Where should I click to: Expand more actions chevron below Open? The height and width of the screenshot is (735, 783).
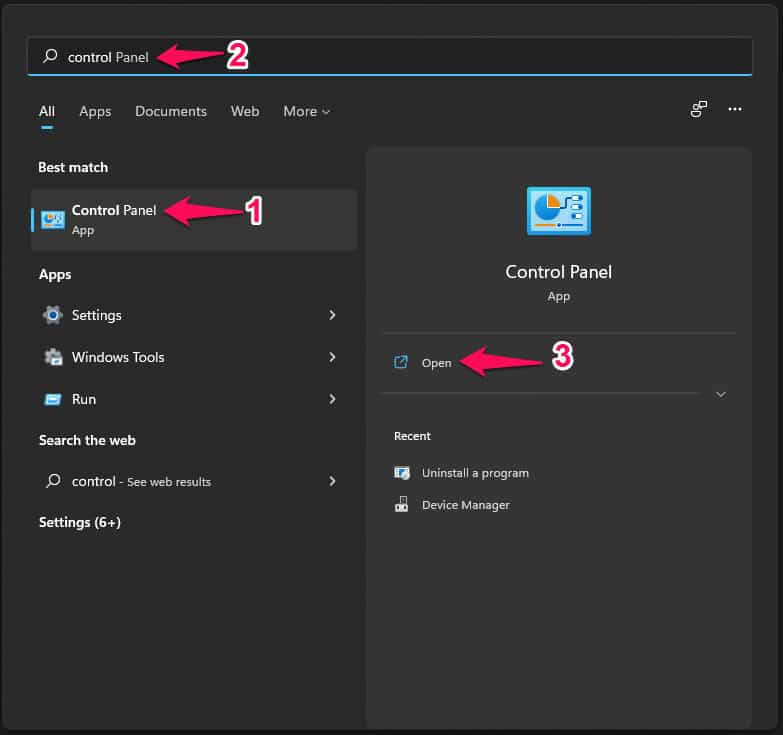coord(721,394)
